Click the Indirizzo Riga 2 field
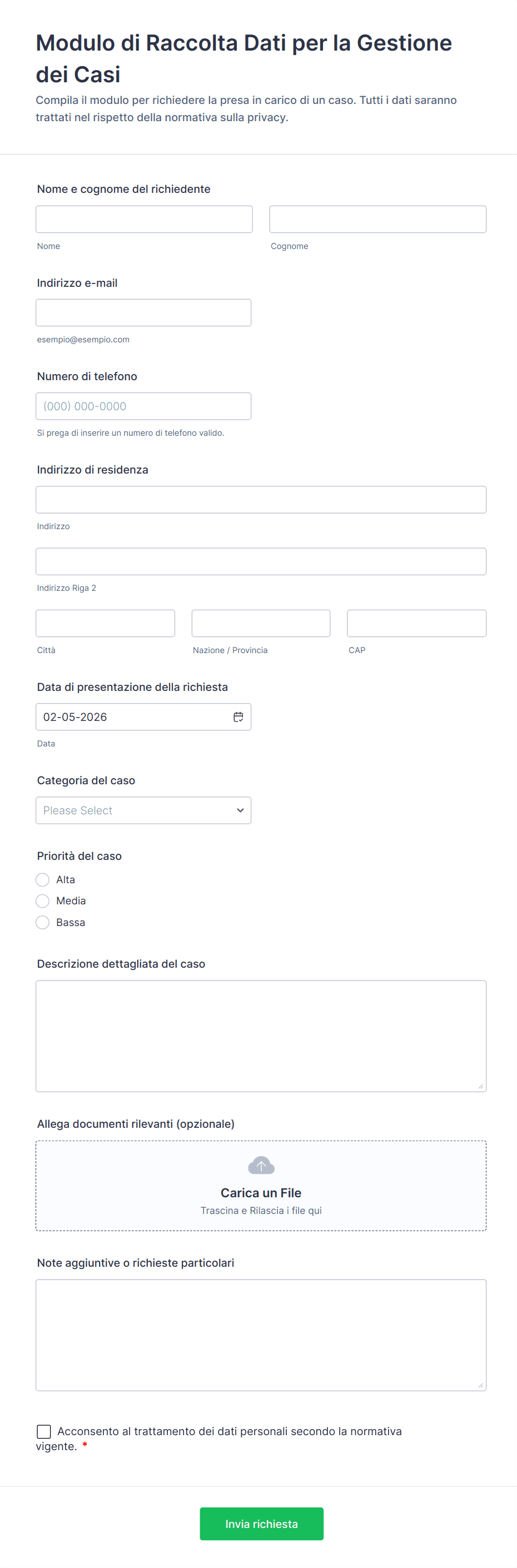Image resolution: width=517 pixels, height=1568 pixels. coord(261,561)
